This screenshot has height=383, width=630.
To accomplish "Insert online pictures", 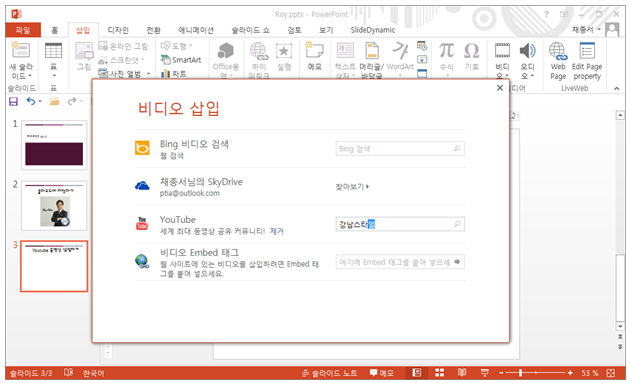I will [x=124, y=46].
